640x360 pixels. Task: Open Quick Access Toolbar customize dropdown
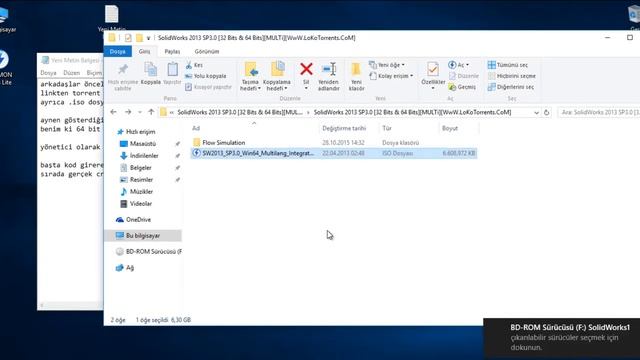click(x=149, y=38)
